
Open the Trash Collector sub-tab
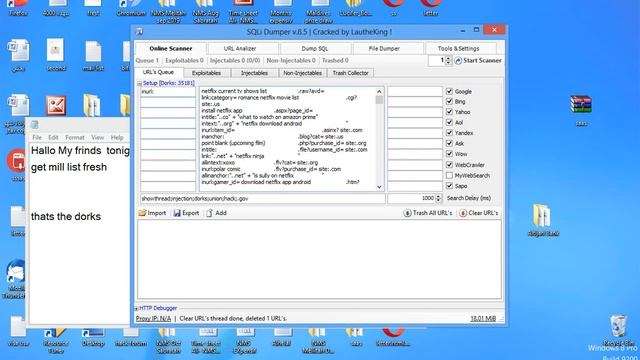pyautogui.click(x=350, y=73)
